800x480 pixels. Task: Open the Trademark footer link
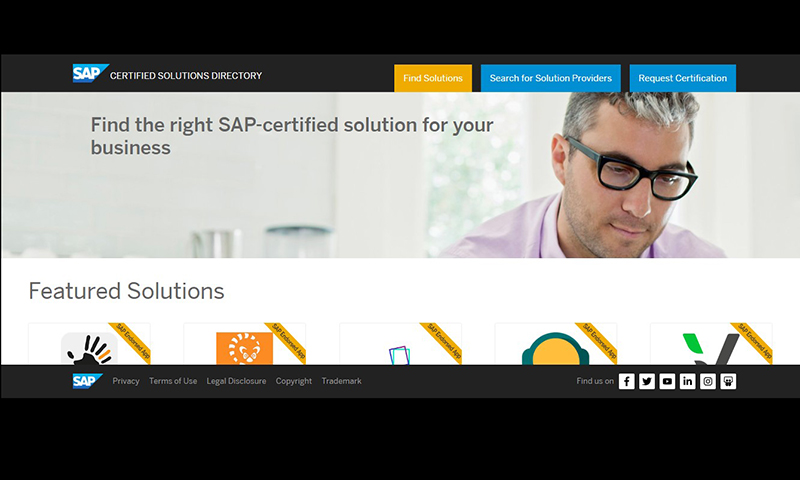pos(341,381)
